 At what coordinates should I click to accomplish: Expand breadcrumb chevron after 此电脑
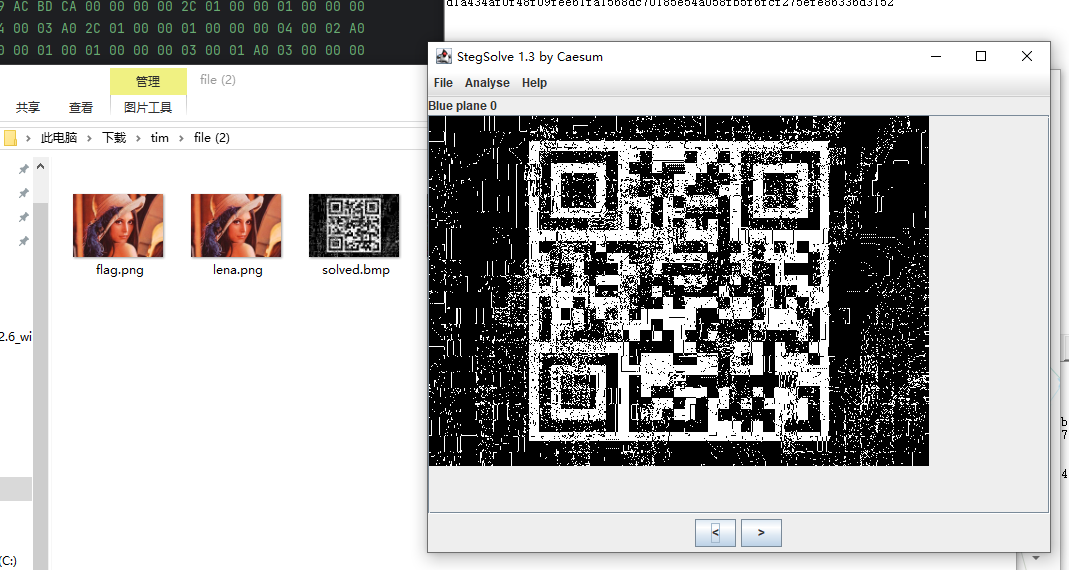point(89,138)
